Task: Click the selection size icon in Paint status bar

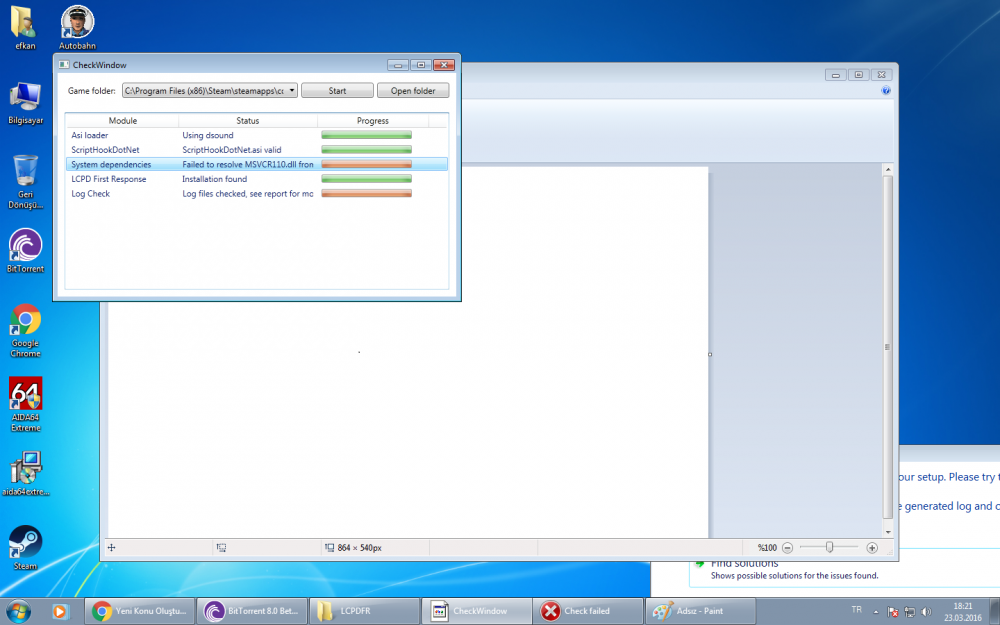Action: click(x=221, y=548)
